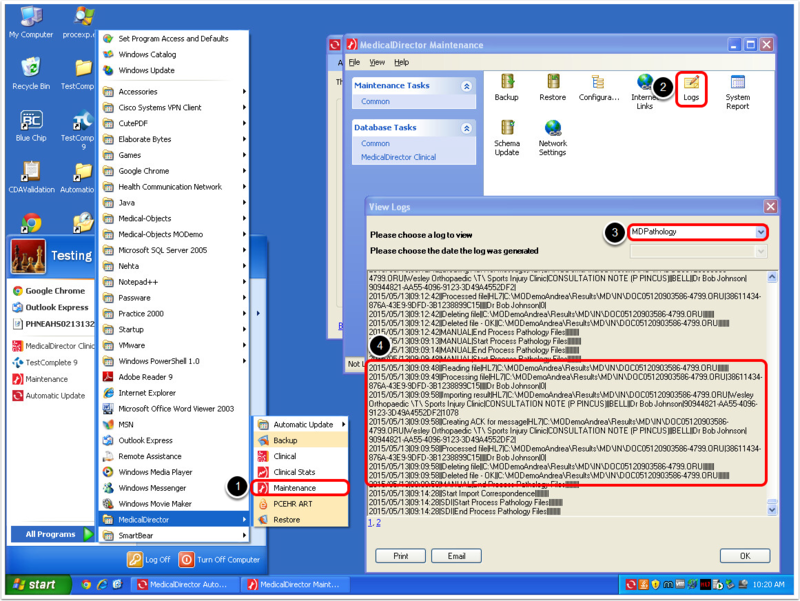800x601 pixels.
Task: Switch to MedicalDirector Maint taskbar button
Action: (295, 585)
